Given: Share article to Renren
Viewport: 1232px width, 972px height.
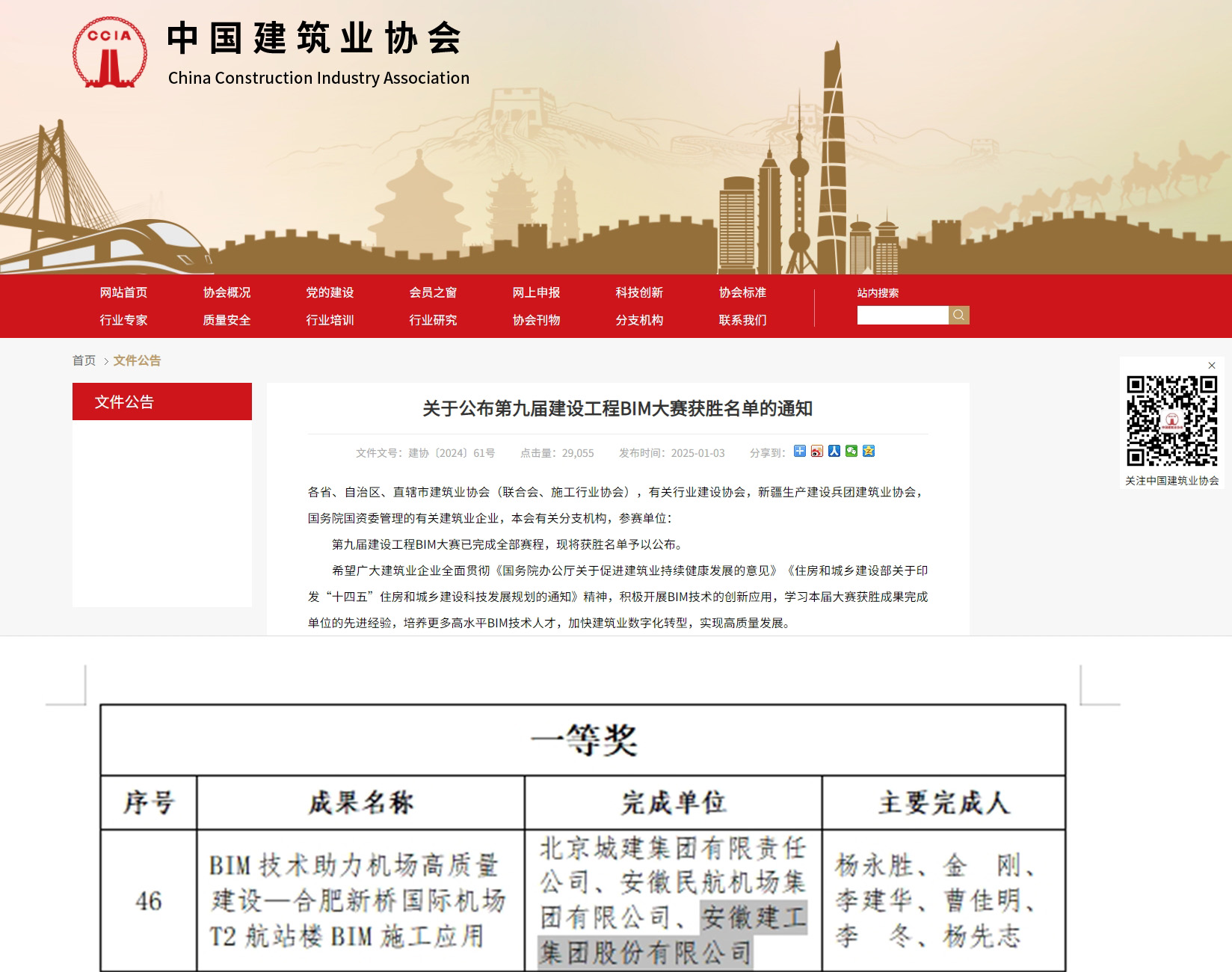Looking at the screenshot, I should coord(834,451).
